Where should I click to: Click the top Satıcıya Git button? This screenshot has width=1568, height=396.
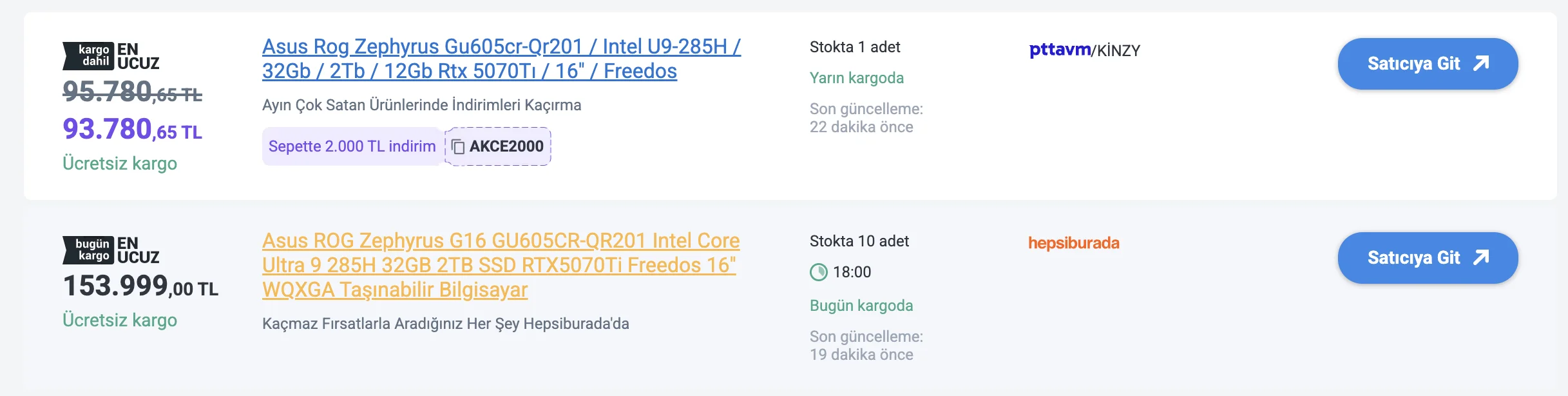1428,63
